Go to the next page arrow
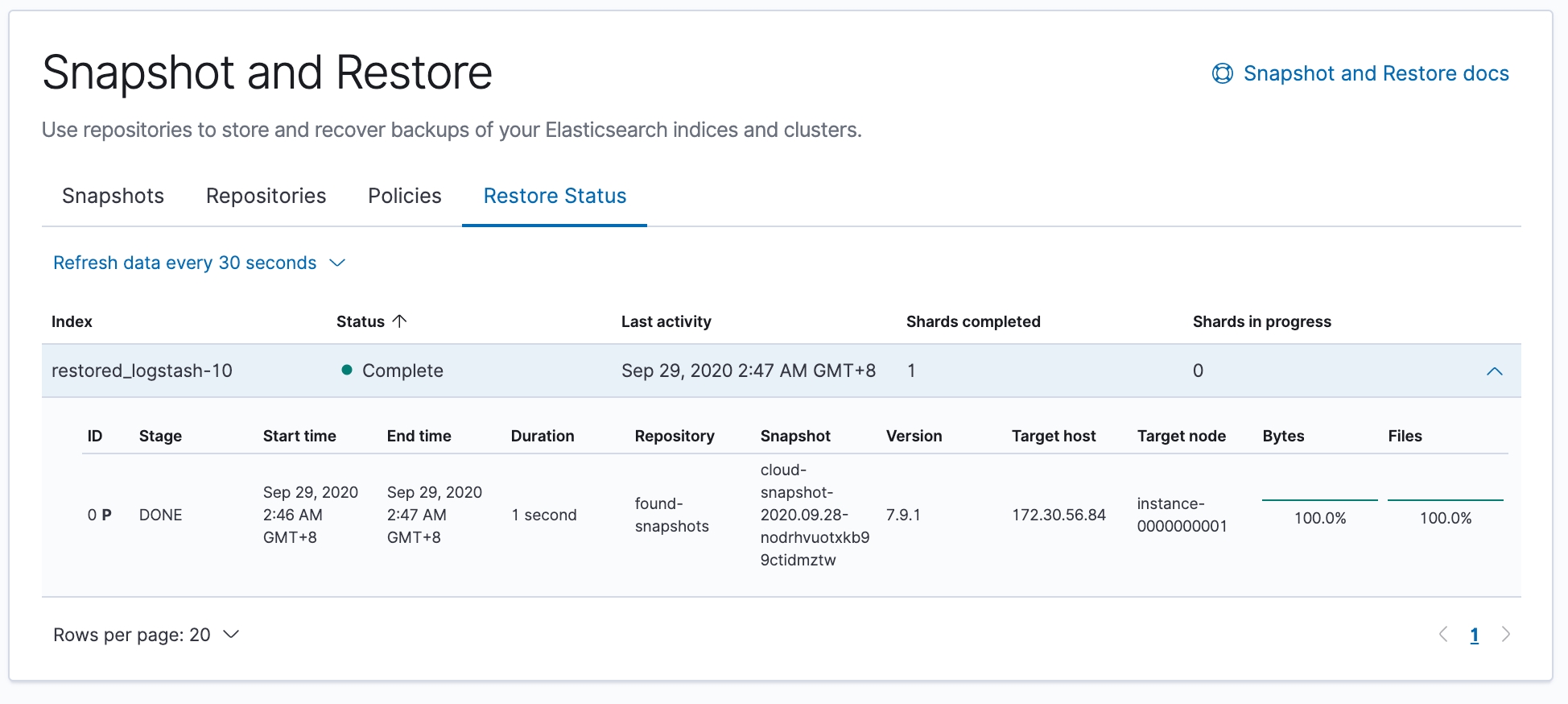This screenshot has width=1568, height=704. (x=1505, y=635)
